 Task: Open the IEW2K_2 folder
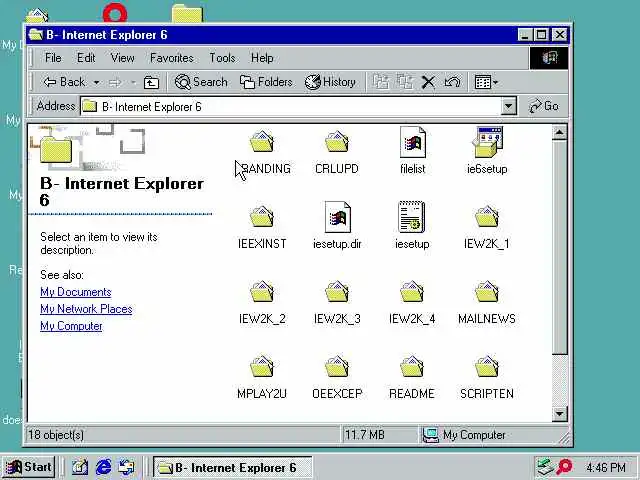coord(262,292)
